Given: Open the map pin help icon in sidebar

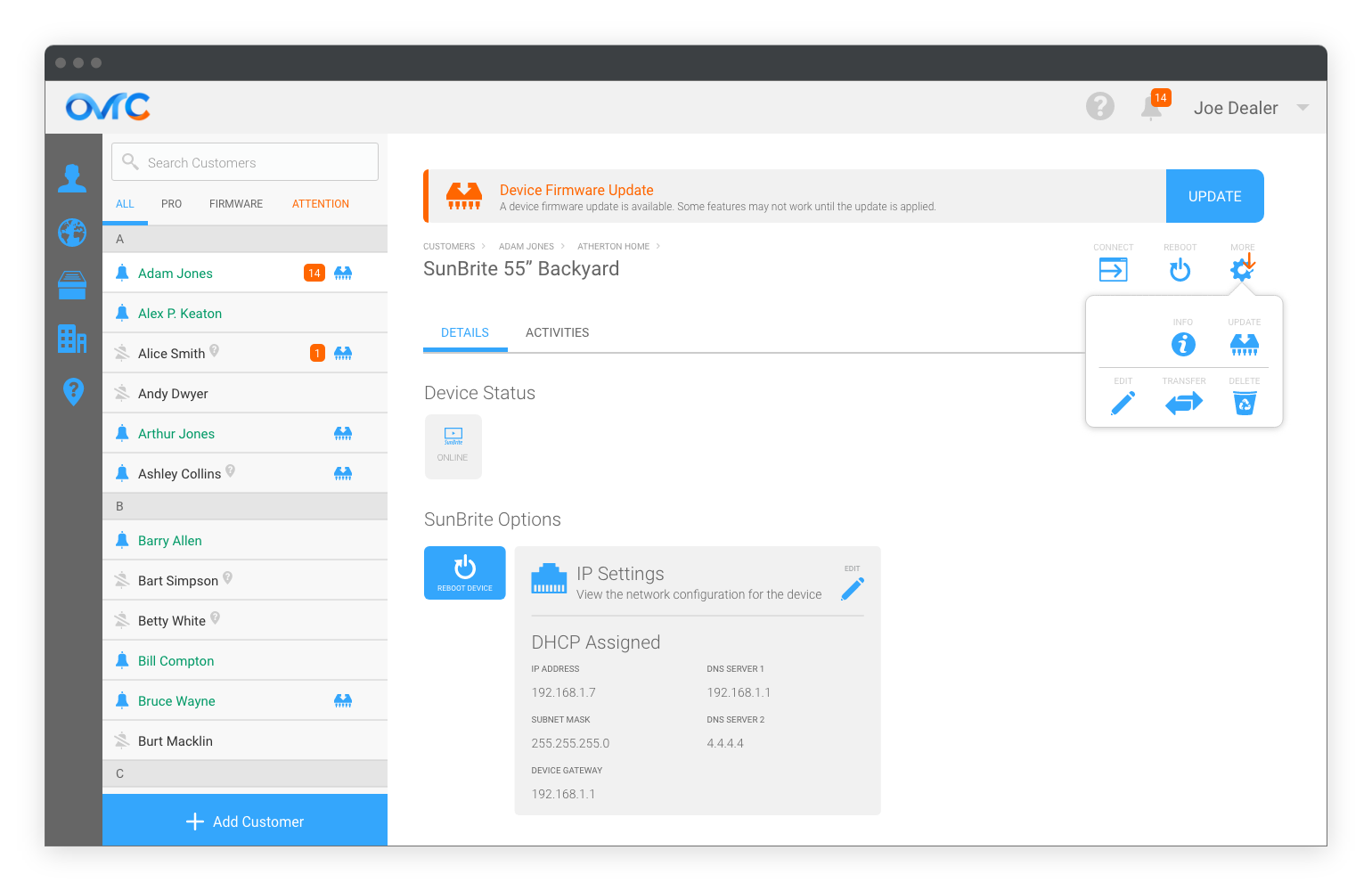Looking at the screenshot, I should coord(73,391).
